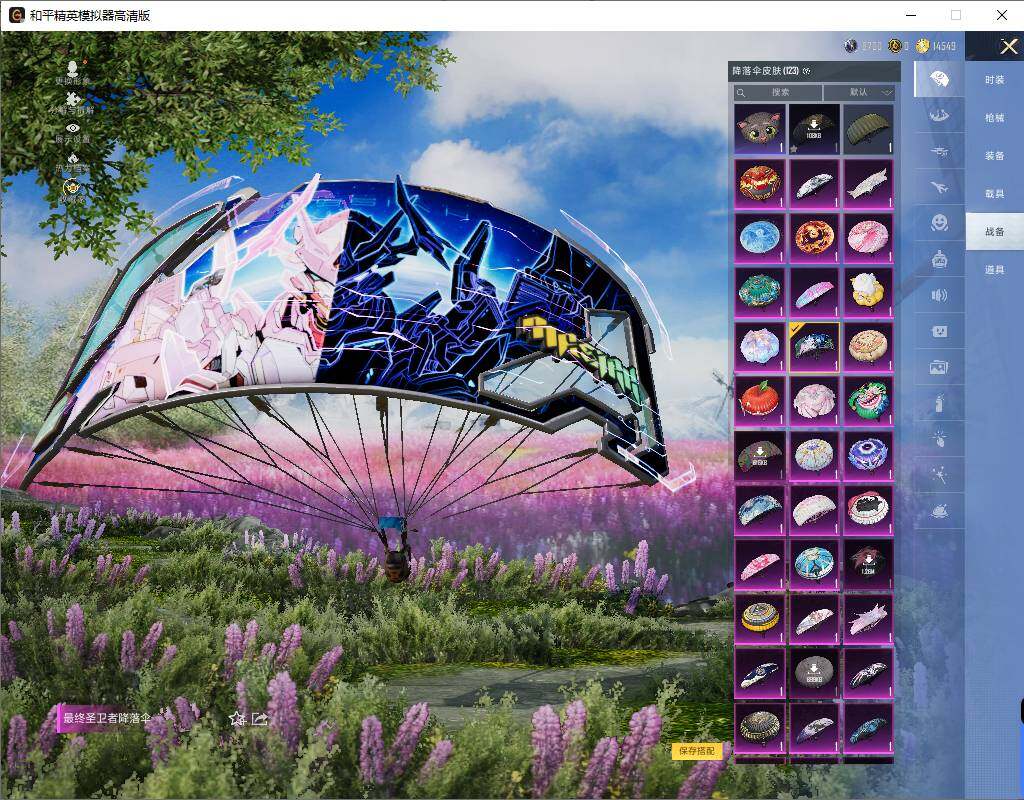The width and height of the screenshot is (1024, 800).
Task: Download the dark parachute skin marked 108KB
Action: point(814,129)
